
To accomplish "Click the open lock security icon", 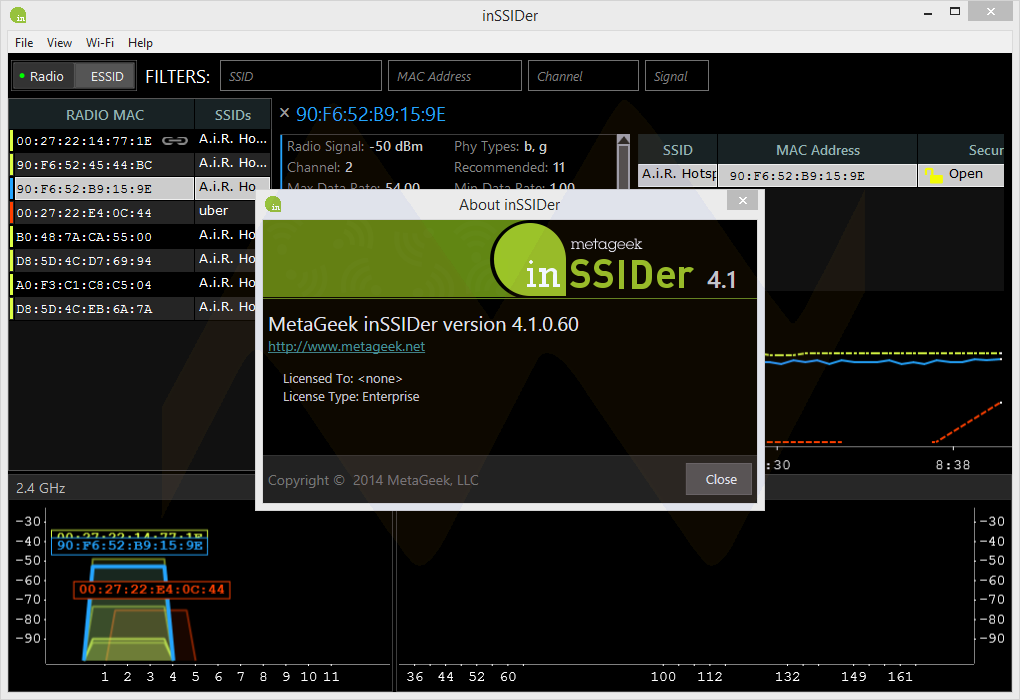I will tap(933, 175).
